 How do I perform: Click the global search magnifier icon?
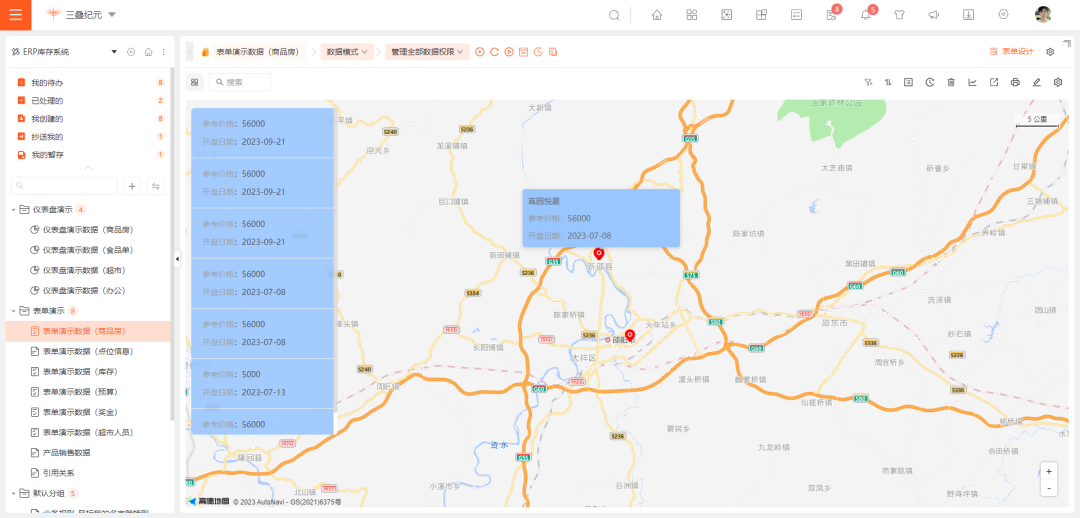614,15
